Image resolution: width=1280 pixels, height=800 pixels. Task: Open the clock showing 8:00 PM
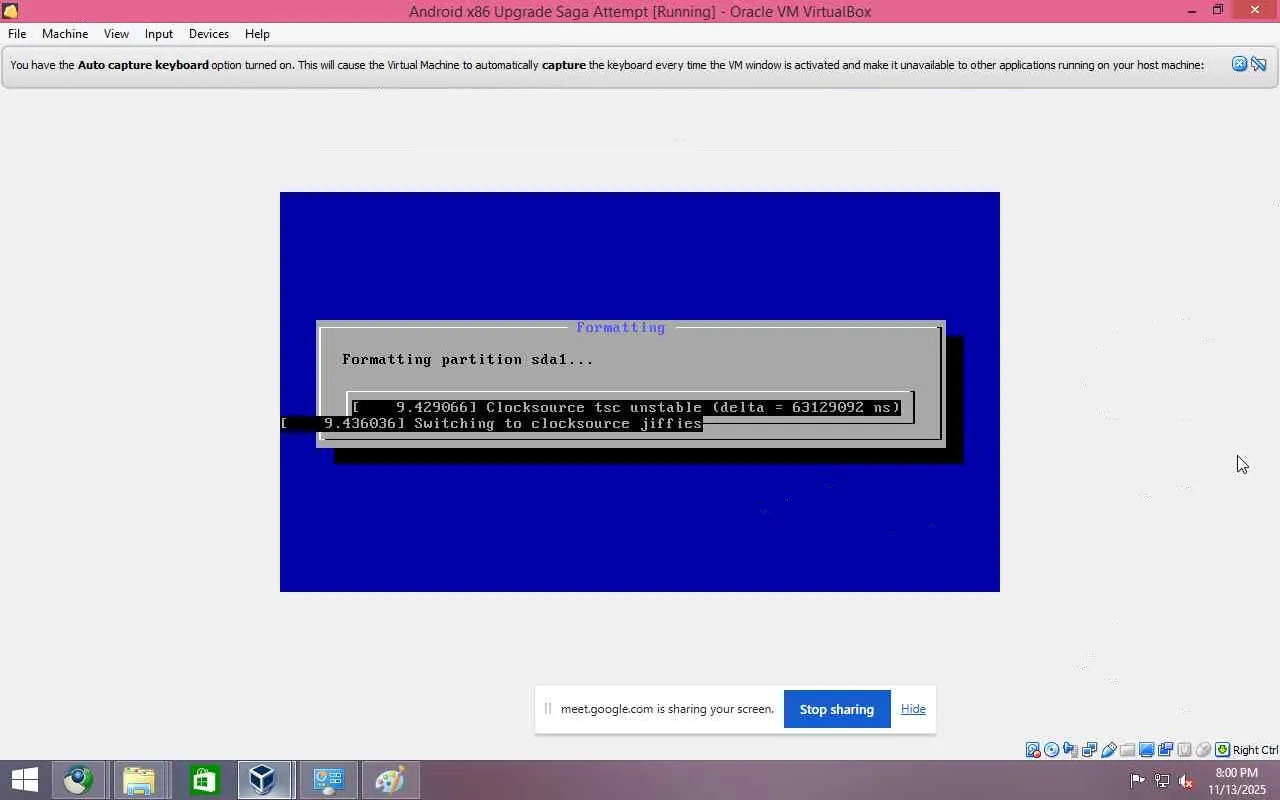point(1237,781)
